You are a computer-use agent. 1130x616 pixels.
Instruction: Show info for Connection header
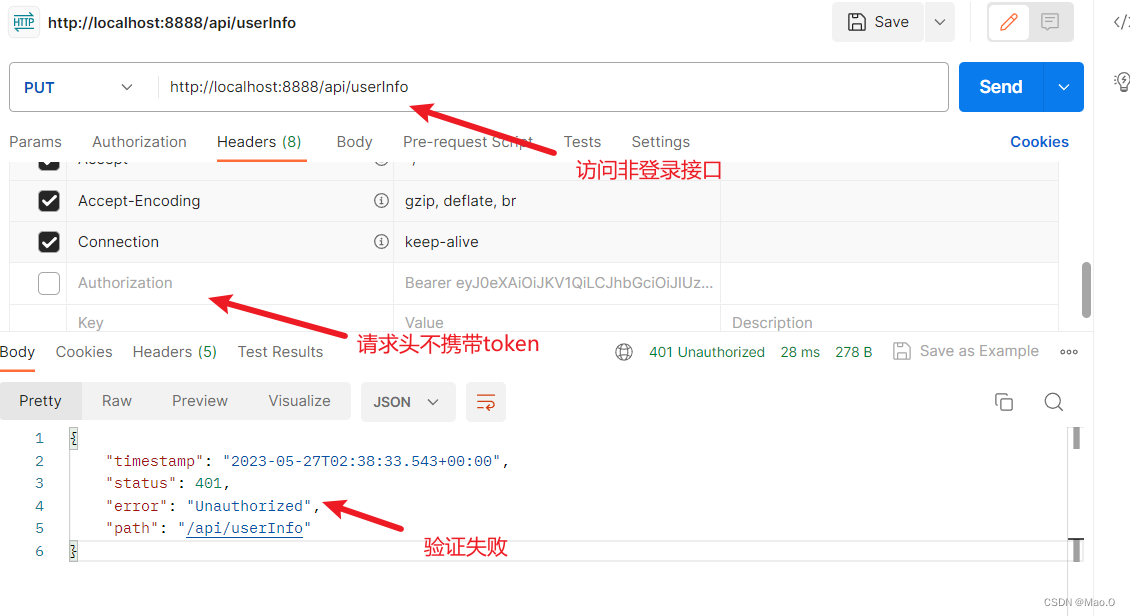point(381,242)
